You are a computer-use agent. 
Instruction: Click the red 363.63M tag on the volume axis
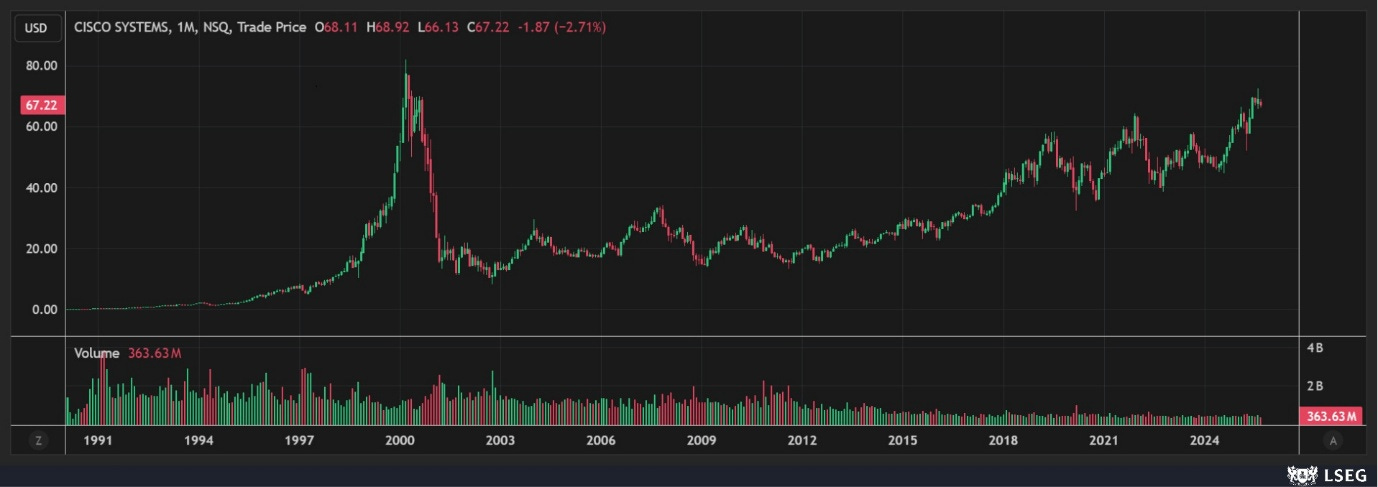(x=1331, y=416)
